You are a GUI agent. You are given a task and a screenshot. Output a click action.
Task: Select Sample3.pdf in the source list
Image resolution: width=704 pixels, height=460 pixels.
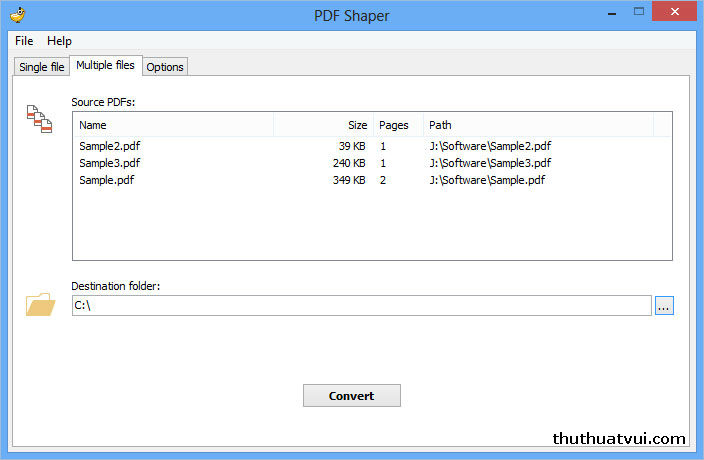pyautogui.click(x=110, y=163)
